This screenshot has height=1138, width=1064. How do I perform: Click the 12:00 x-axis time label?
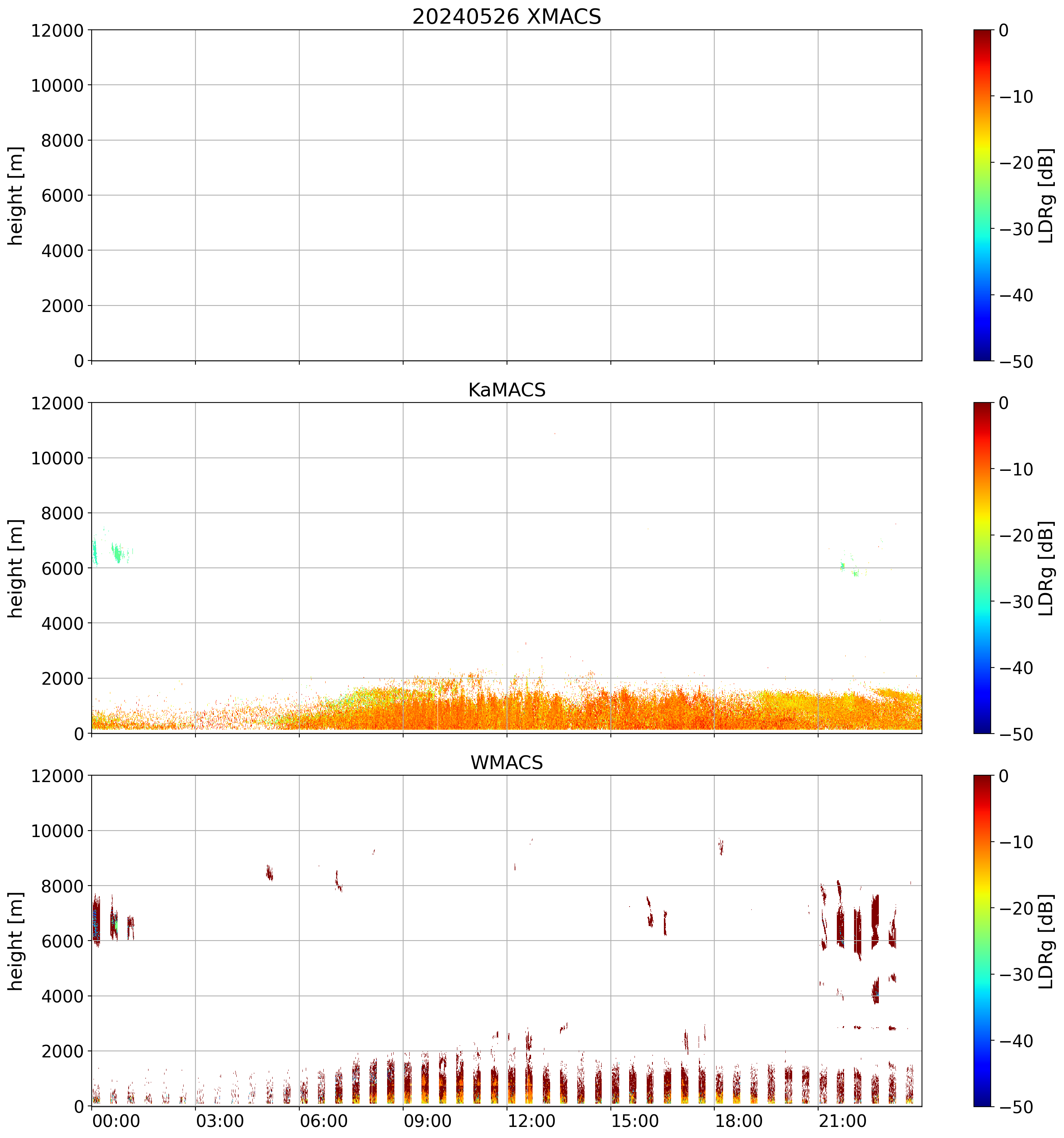tap(532, 1121)
